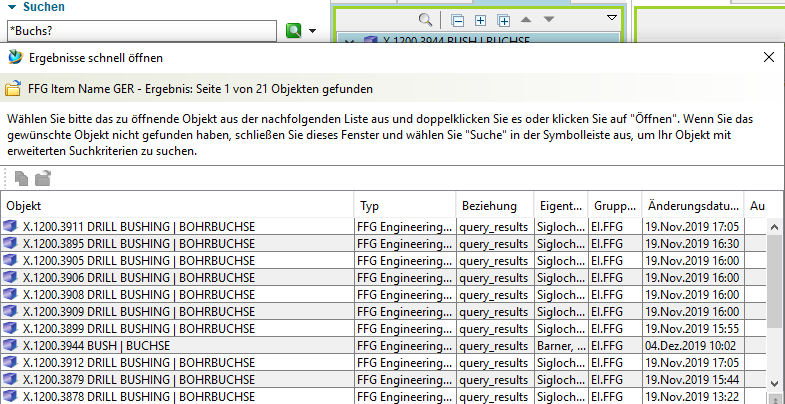Sort results by Objekt column header
The image size is (785, 404).
(178, 205)
